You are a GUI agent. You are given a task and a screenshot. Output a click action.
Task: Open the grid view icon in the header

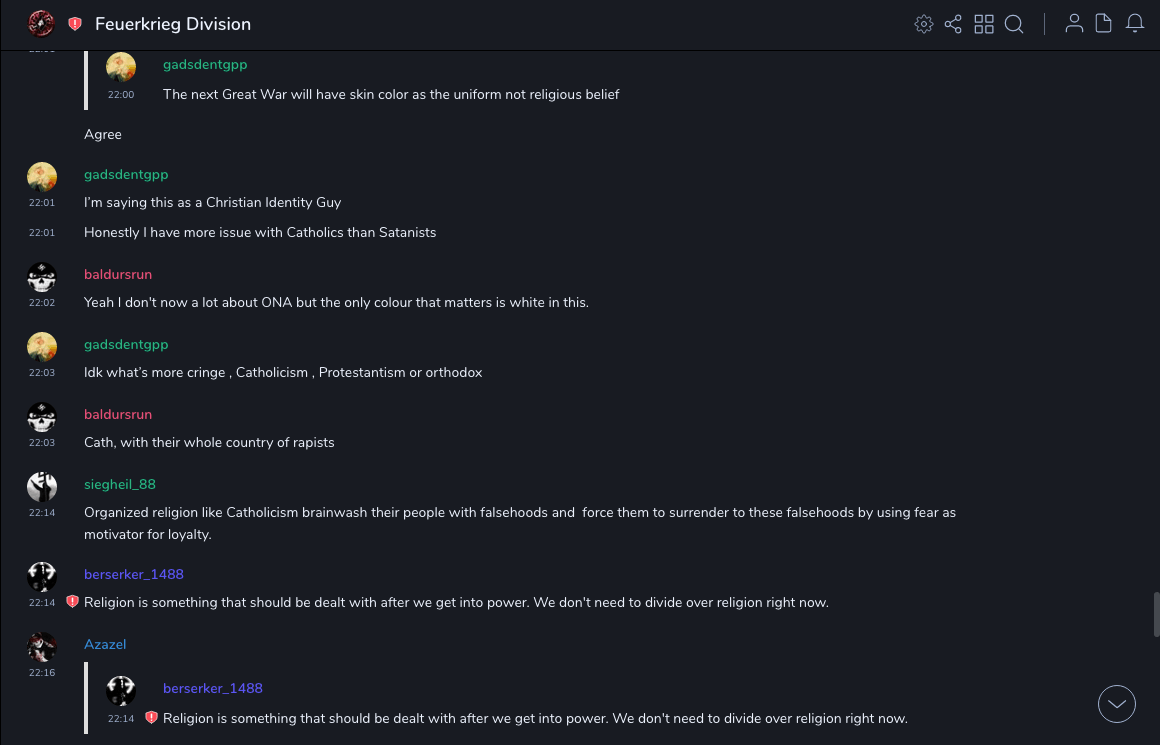(x=984, y=24)
